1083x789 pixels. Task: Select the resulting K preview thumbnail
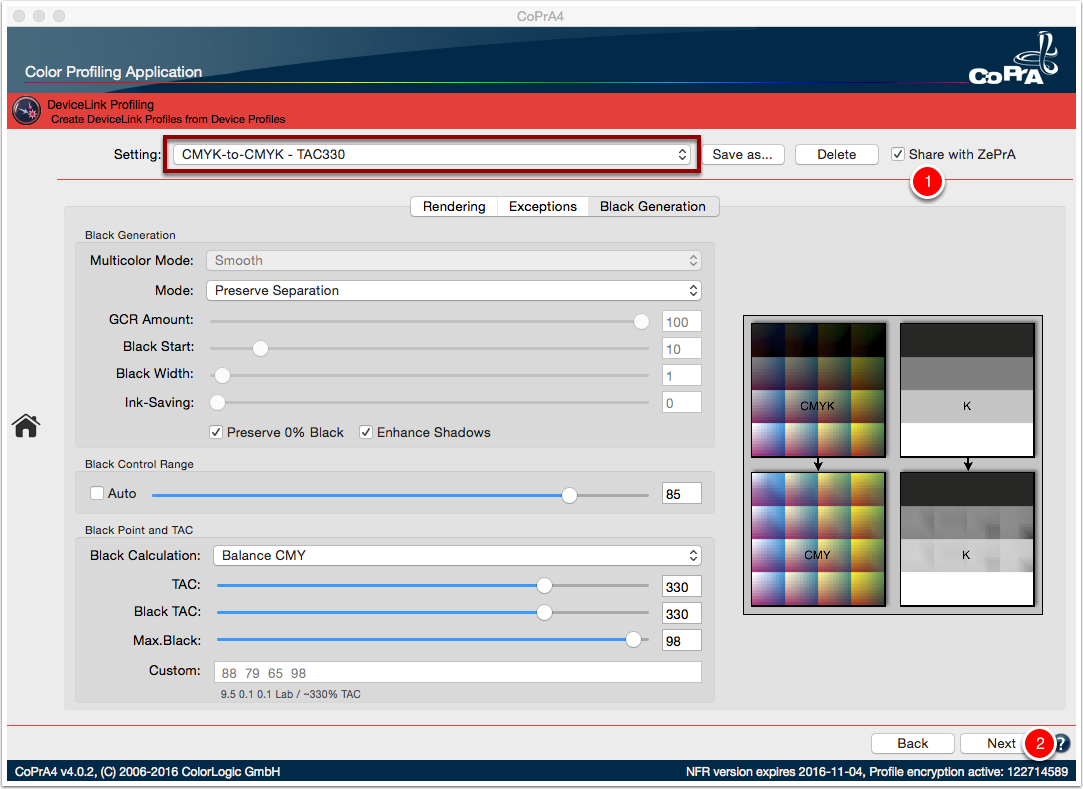[x=967, y=539]
